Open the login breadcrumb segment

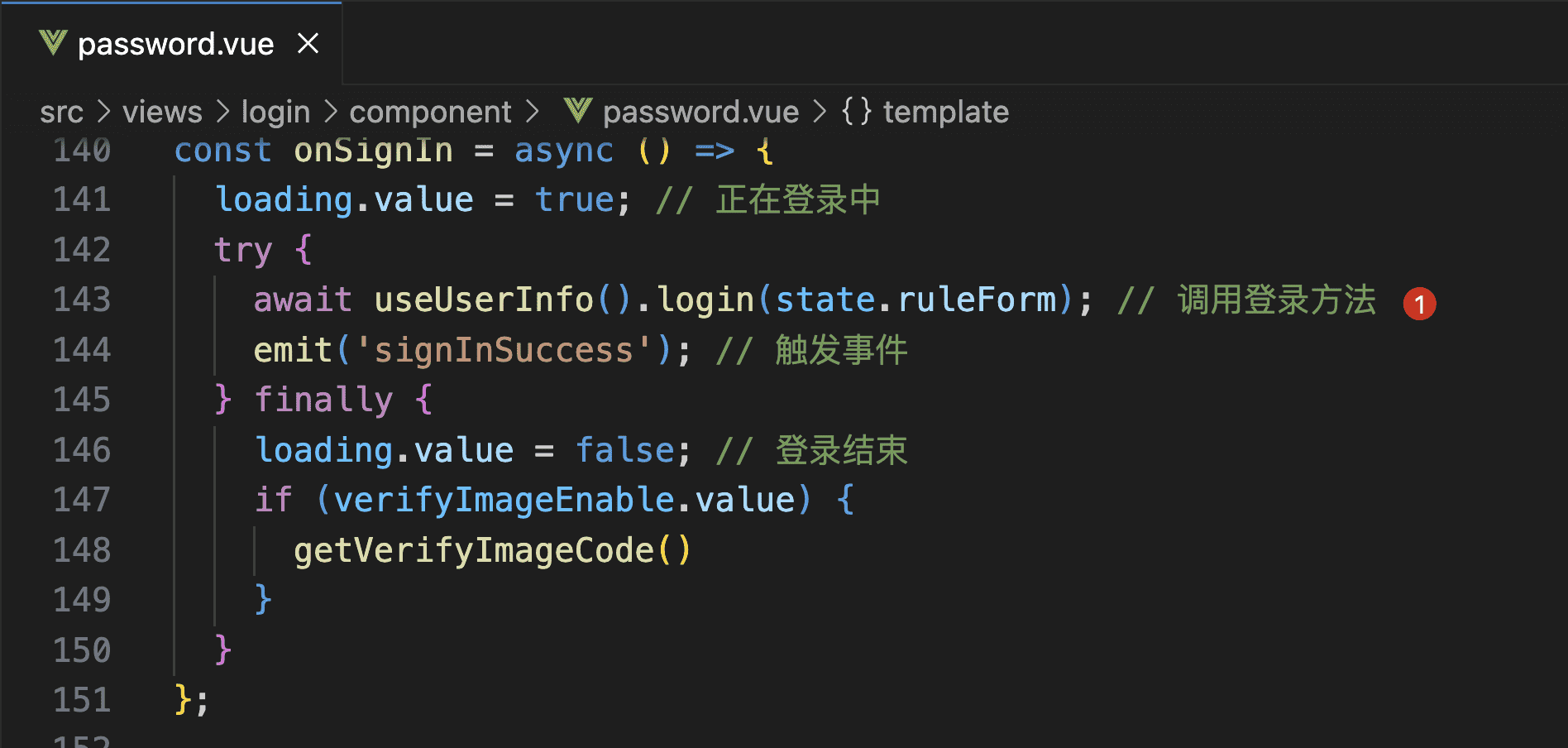click(x=275, y=112)
